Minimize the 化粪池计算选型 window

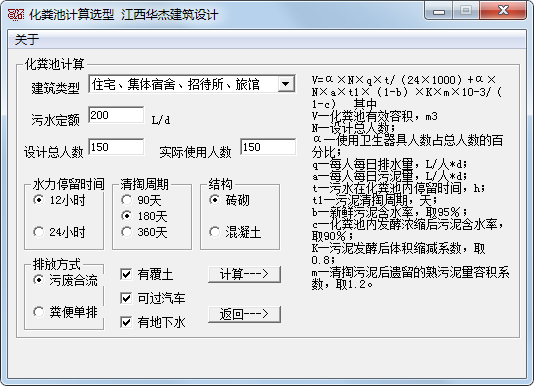439,11
